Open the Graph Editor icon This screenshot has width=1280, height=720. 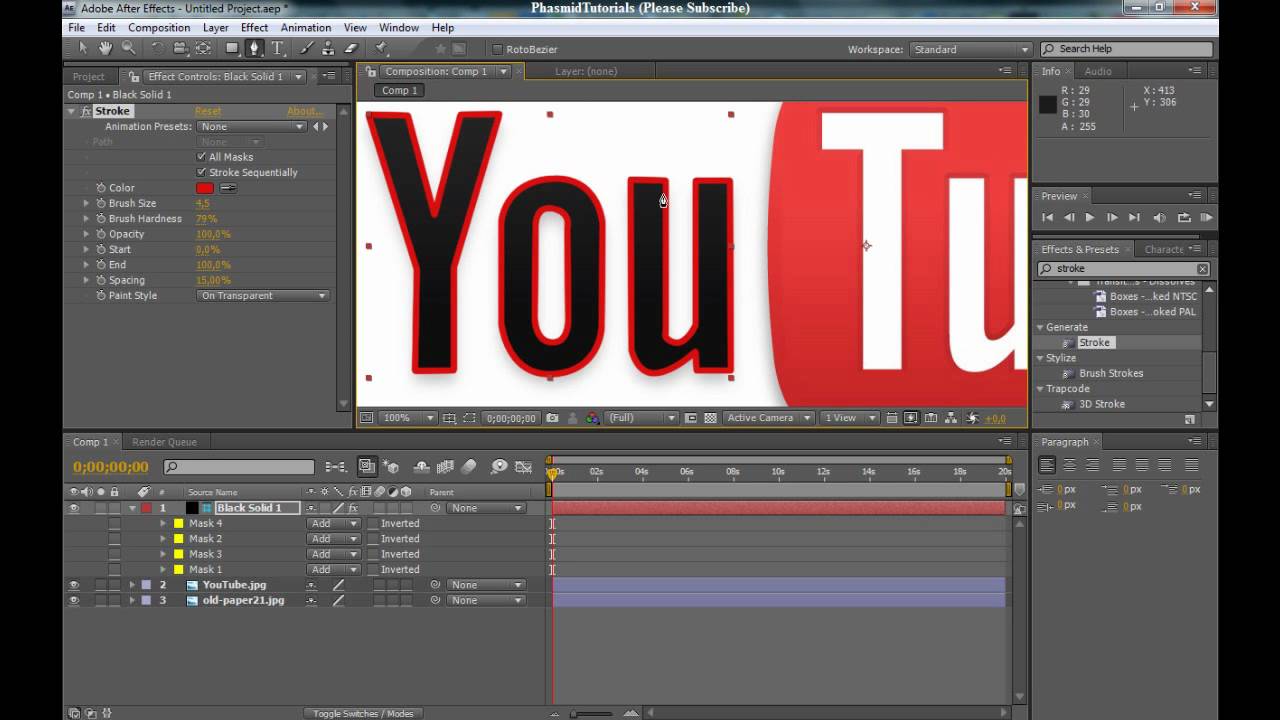coord(524,467)
